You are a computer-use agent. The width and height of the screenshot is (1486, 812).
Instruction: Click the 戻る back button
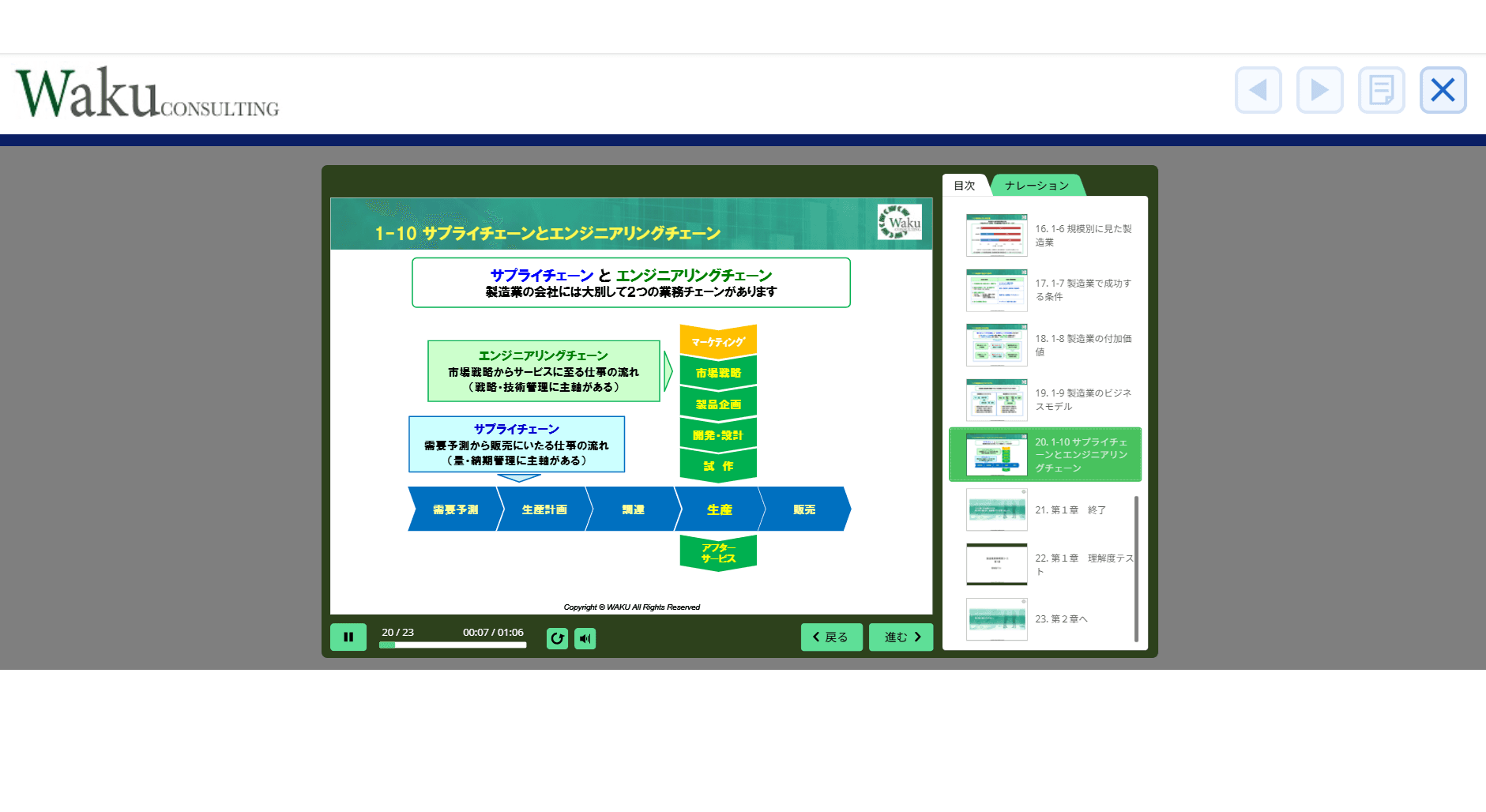[831, 637]
